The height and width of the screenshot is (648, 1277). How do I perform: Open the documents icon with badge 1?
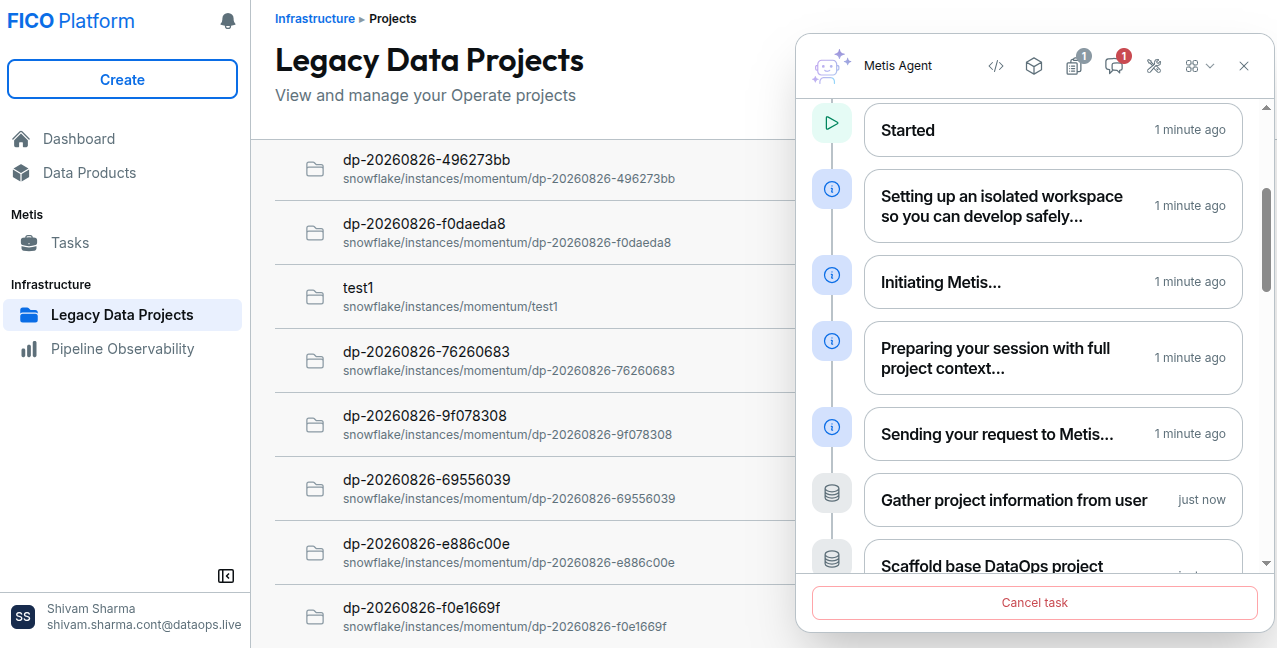(x=1074, y=66)
